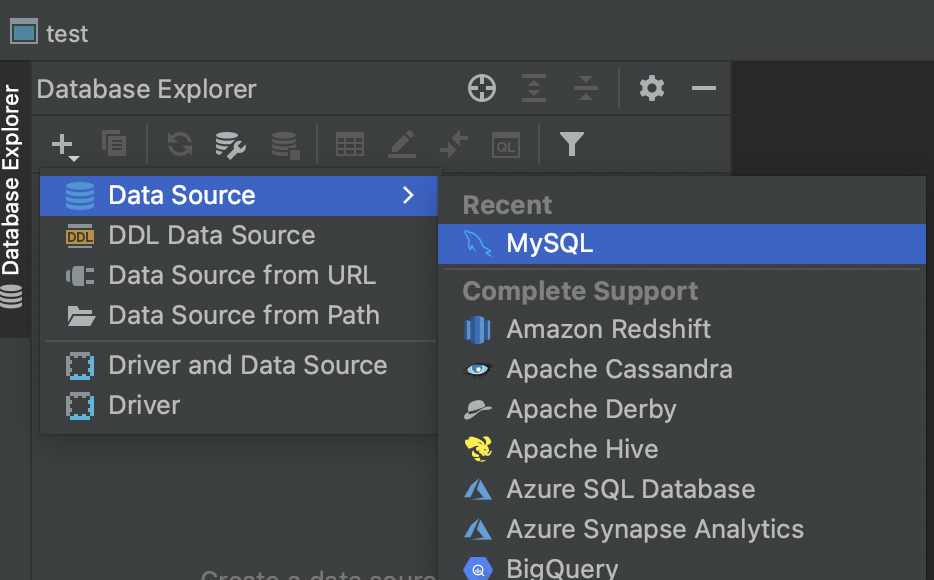
Task: Click the Apache Hive bee icon
Action: point(478,449)
